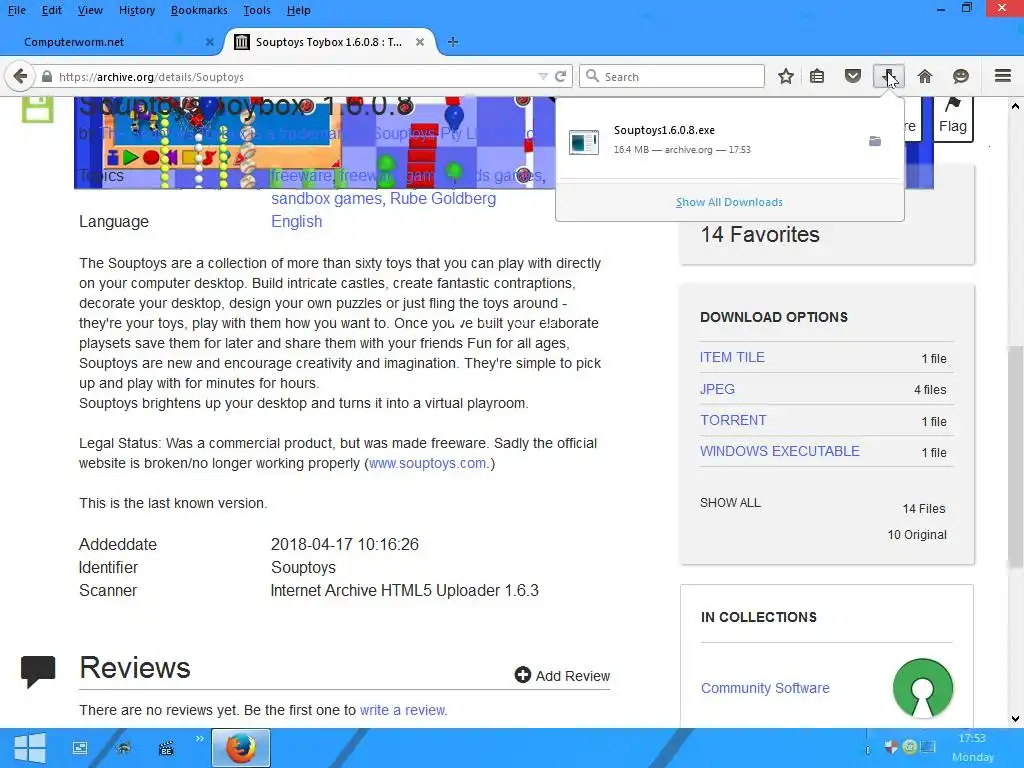Open the Bookmarks menu

pos(199,10)
